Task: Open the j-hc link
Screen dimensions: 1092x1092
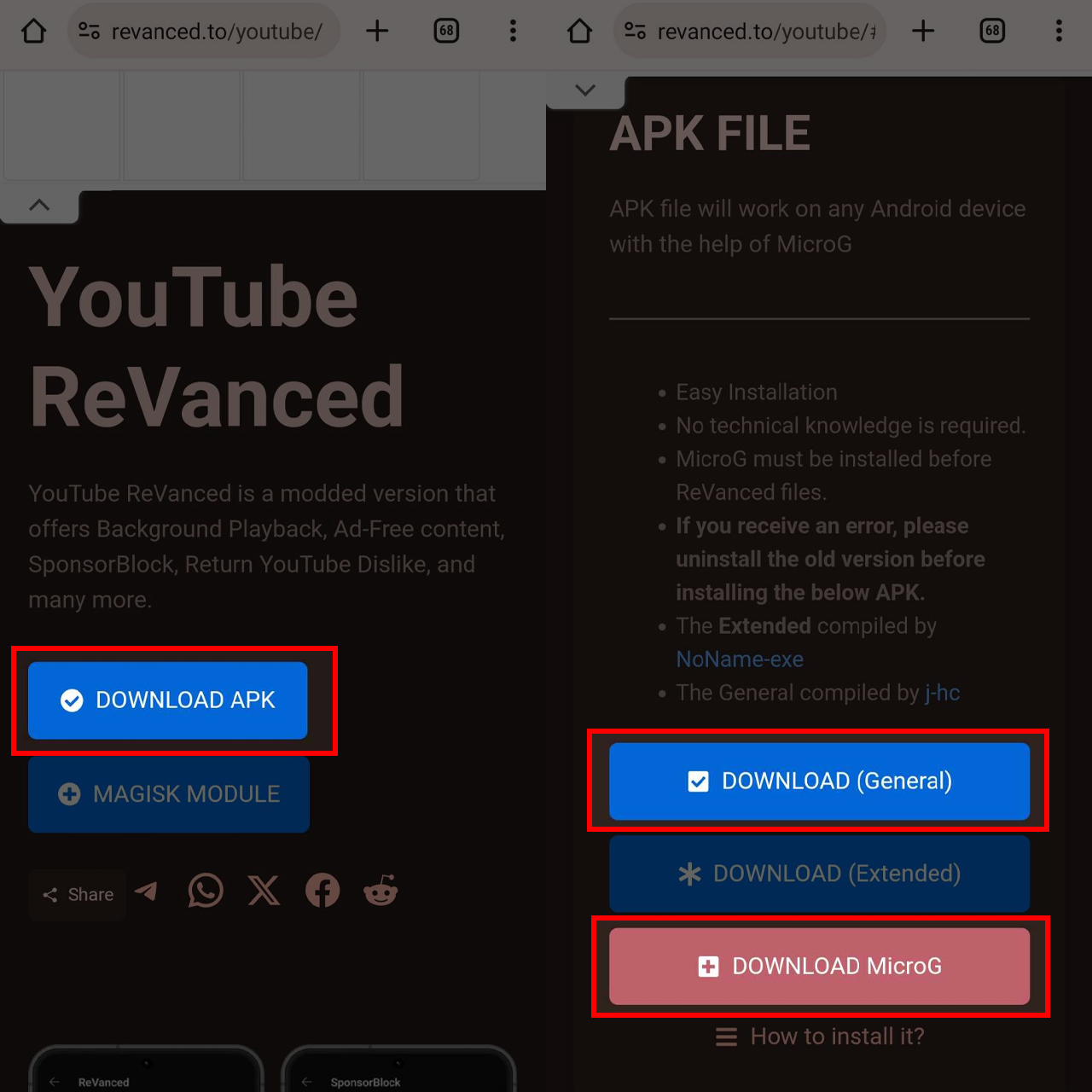Action: tap(943, 693)
